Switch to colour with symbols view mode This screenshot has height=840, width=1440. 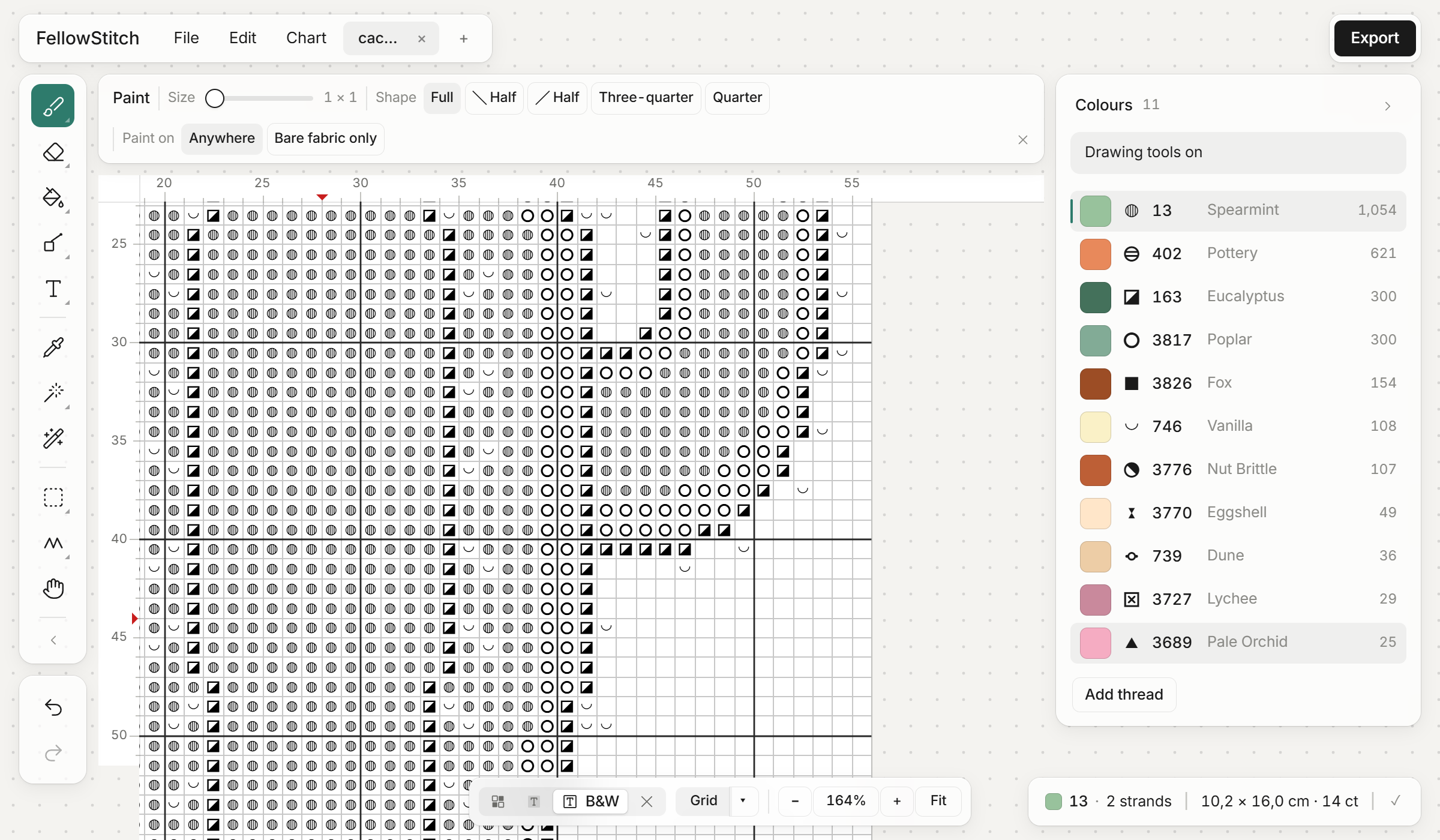[533, 802]
